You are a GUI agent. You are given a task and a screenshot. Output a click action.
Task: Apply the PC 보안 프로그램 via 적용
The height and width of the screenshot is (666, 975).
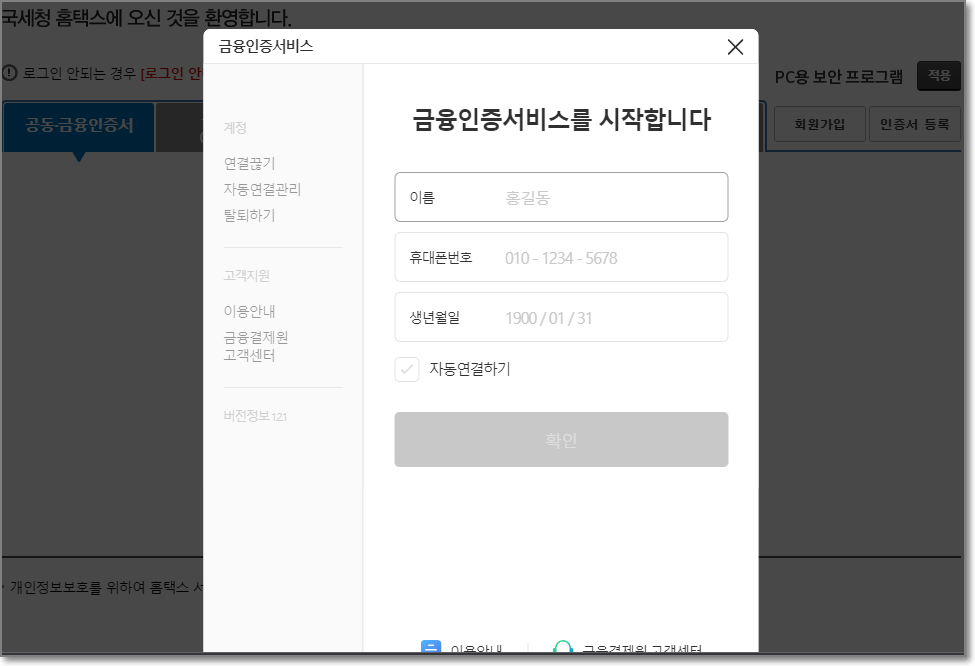coord(938,75)
